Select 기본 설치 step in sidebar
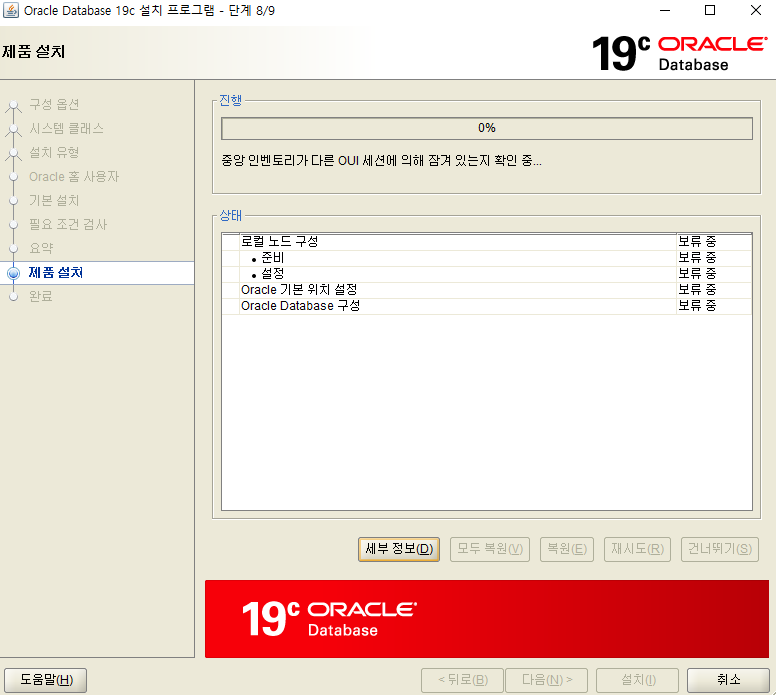Image resolution: width=776 pixels, height=695 pixels. pyautogui.click(x=54, y=200)
